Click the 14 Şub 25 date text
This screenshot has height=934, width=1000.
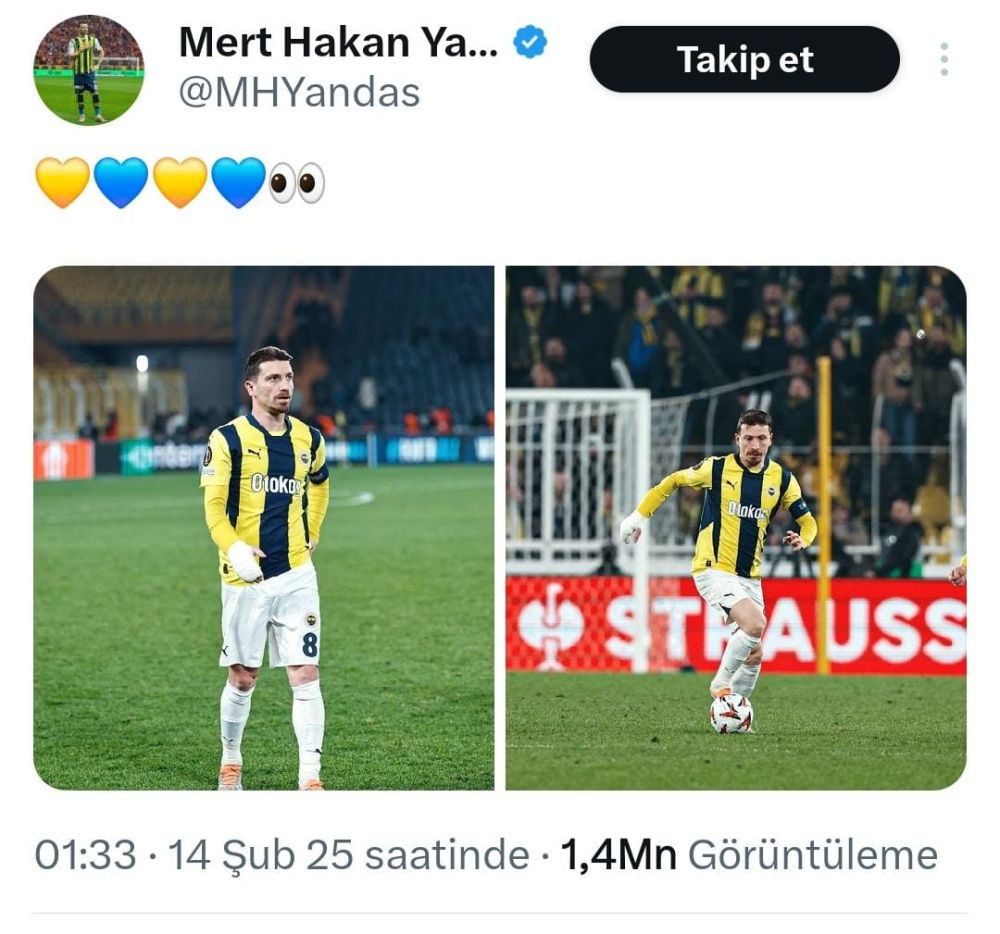(x=260, y=855)
